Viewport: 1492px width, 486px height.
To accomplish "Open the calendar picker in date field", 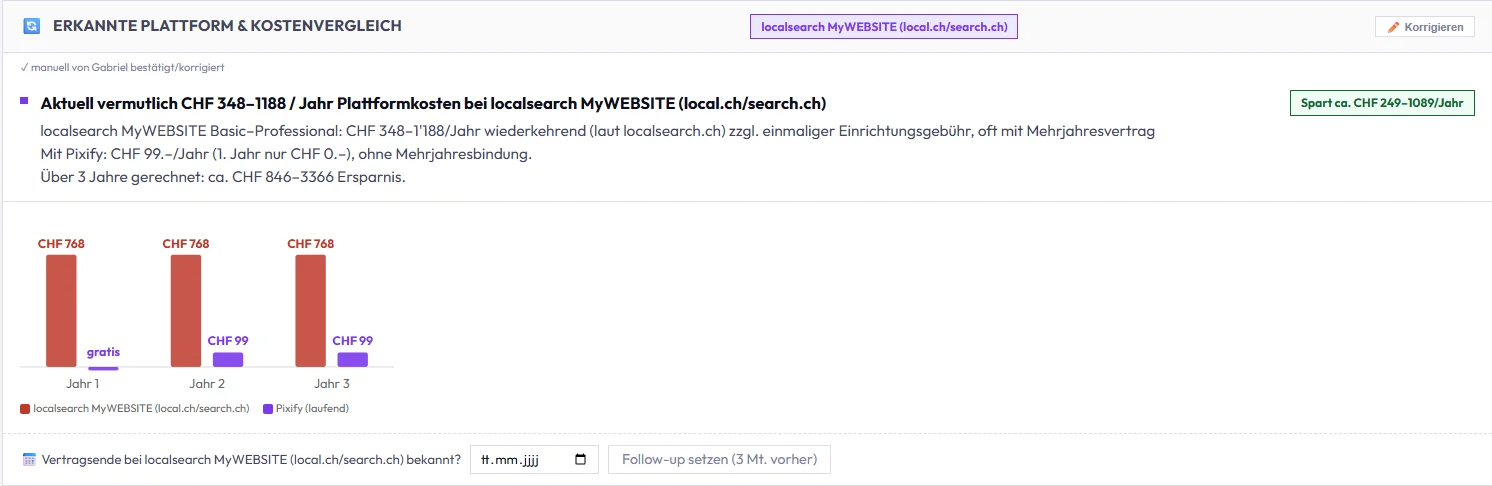I will 581,460.
